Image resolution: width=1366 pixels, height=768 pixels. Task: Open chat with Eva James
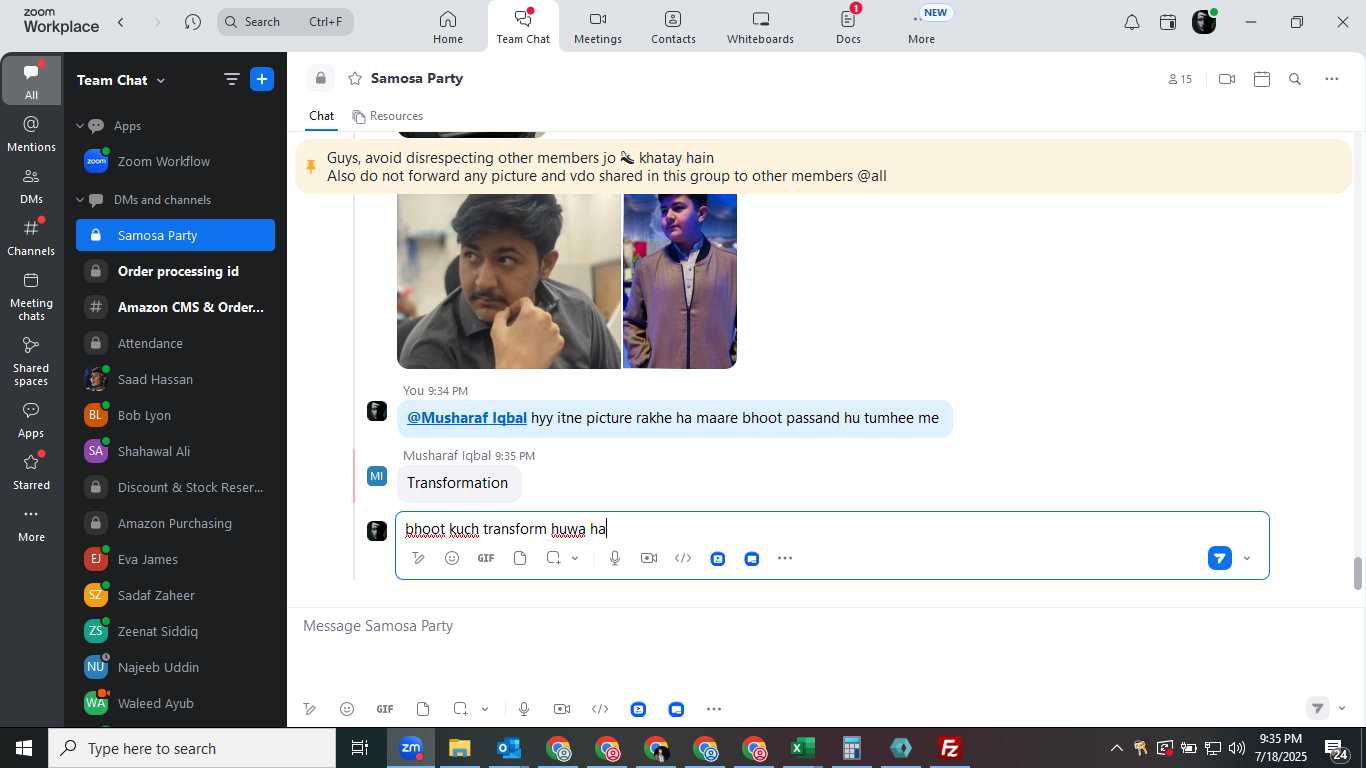click(x=175, y=559)
